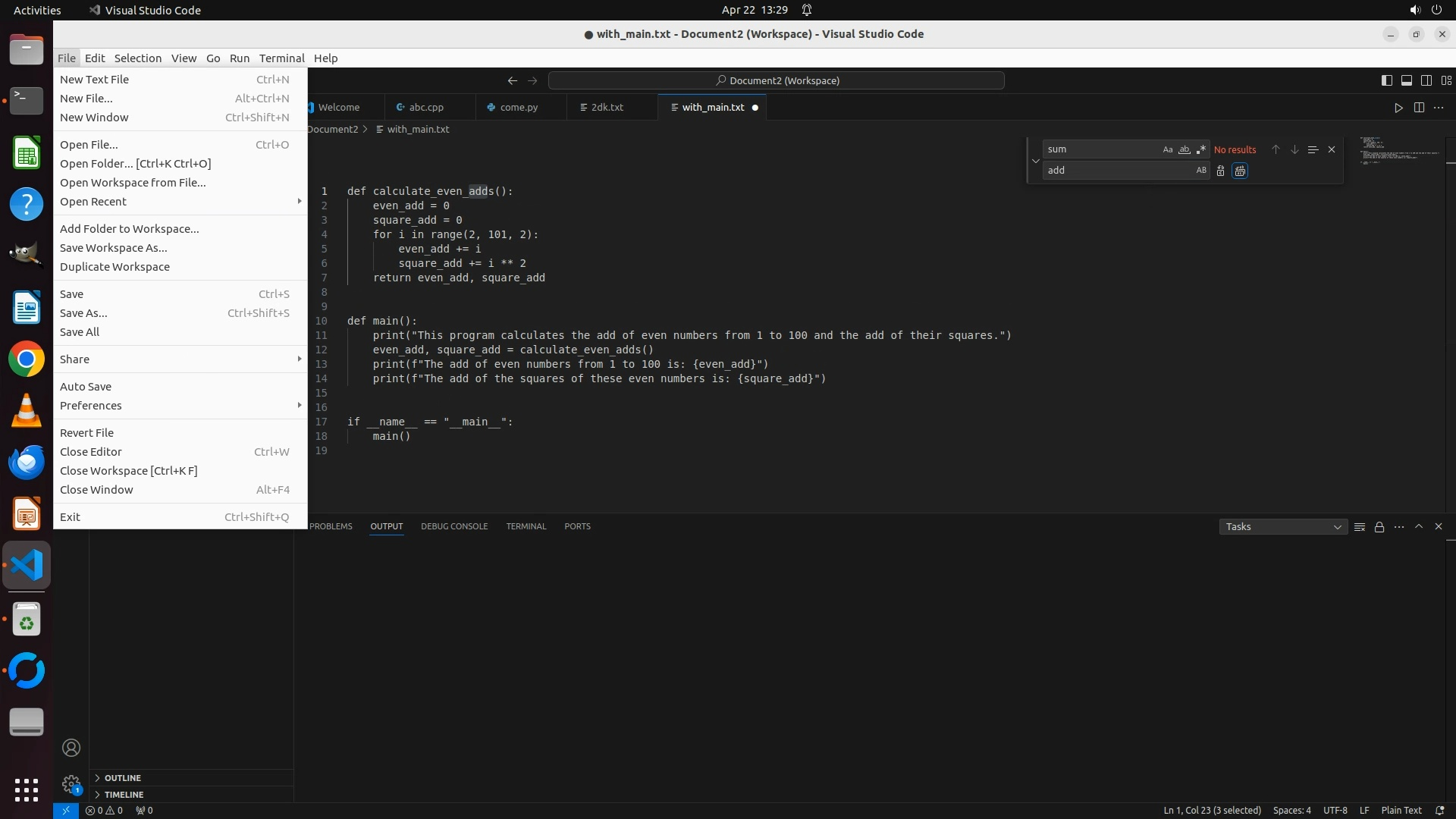Viewport: 1456px width, 819px height.
Task: Open Accounts icon in activity bar
Action: [x=71, y=748]
